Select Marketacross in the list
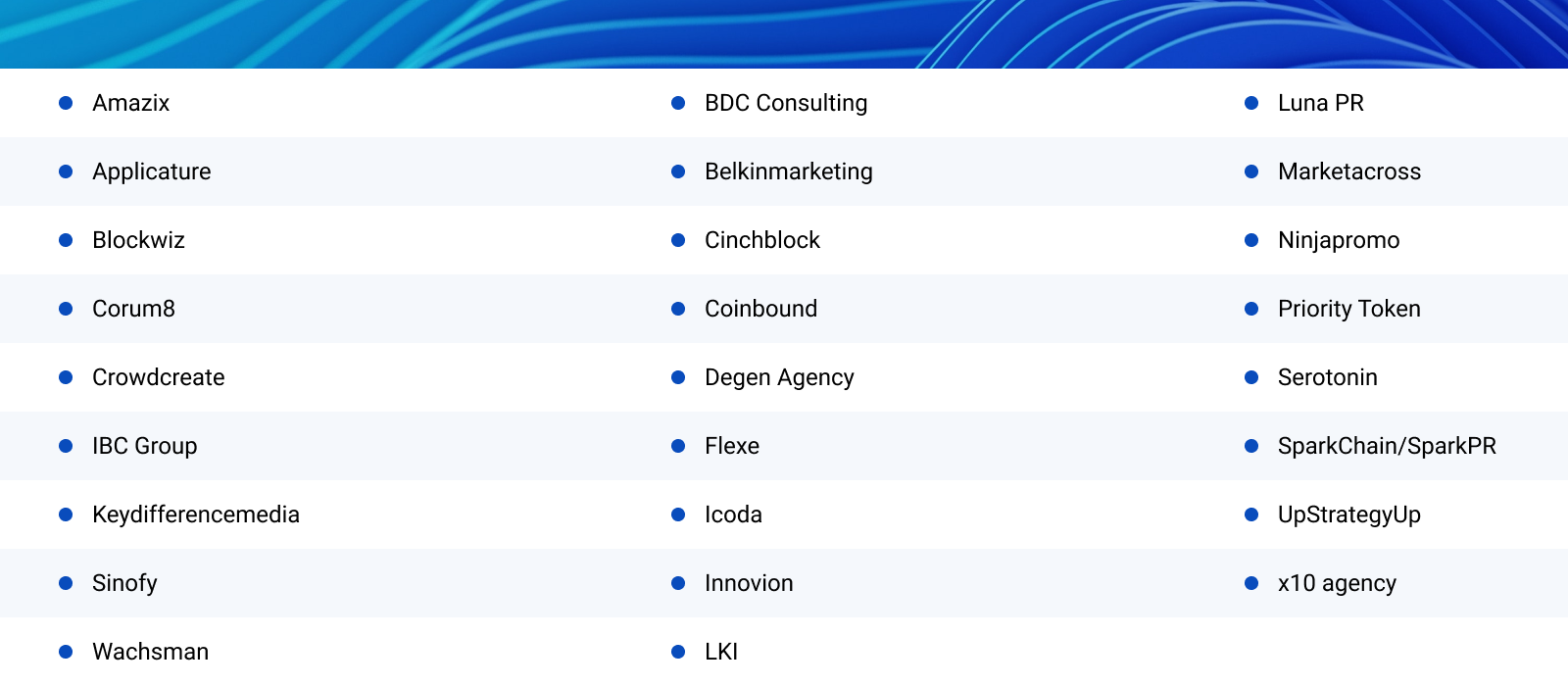1568x686 pixels. tap(1348, 171)
